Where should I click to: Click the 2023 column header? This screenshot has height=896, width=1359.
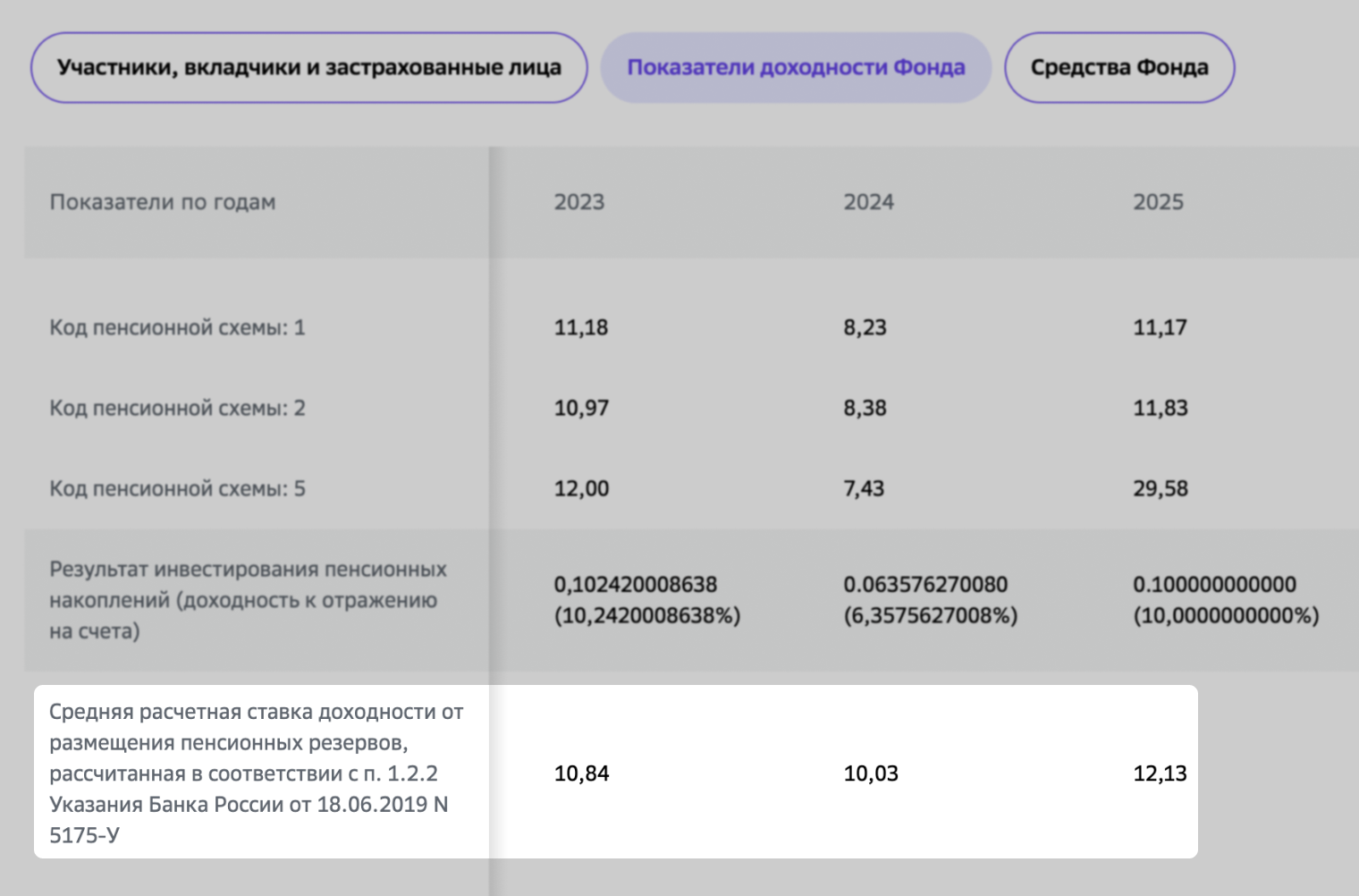pyautogui.click(x=579, y=202)
